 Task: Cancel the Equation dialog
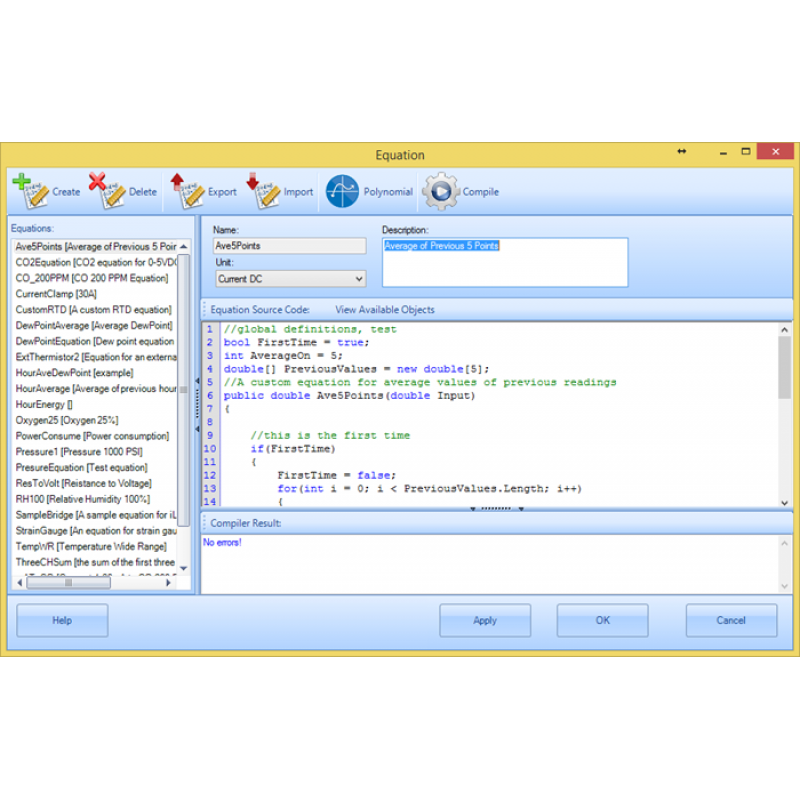731,620
